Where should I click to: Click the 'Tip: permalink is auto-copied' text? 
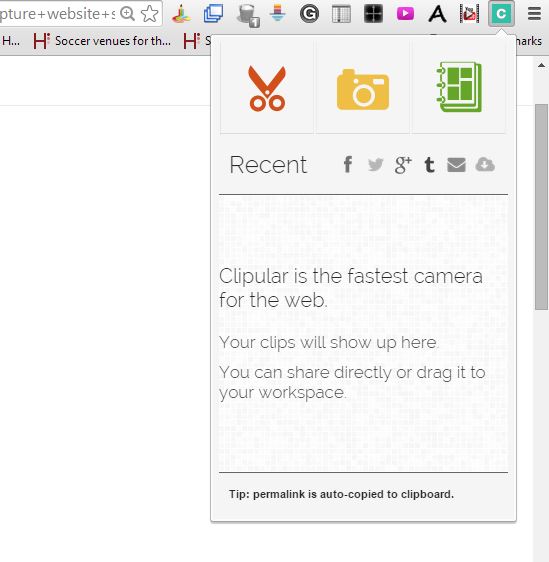342,494
